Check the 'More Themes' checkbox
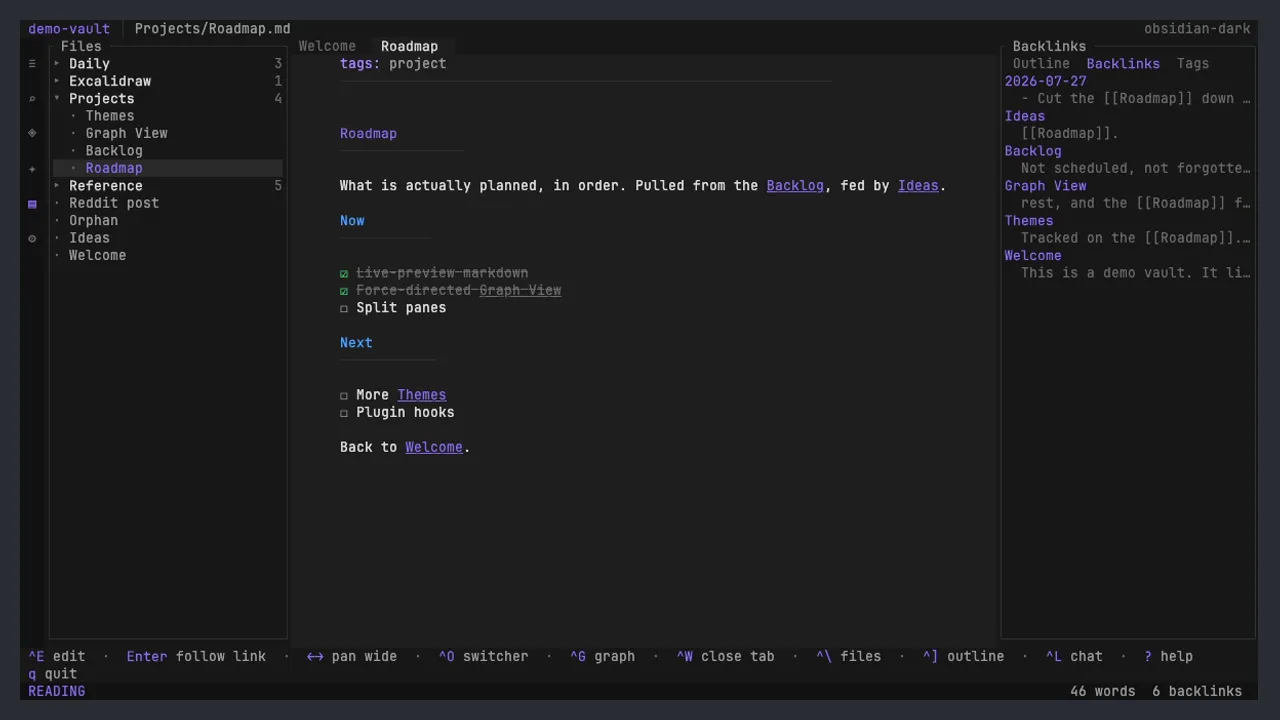Viewport: 1280px width, 720px height. [x=344, y=395]
